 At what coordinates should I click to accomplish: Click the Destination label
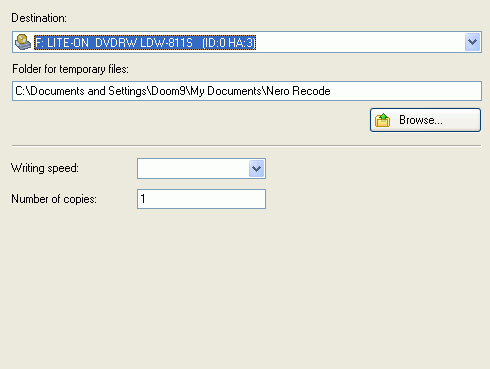click(x=39, y=18)
